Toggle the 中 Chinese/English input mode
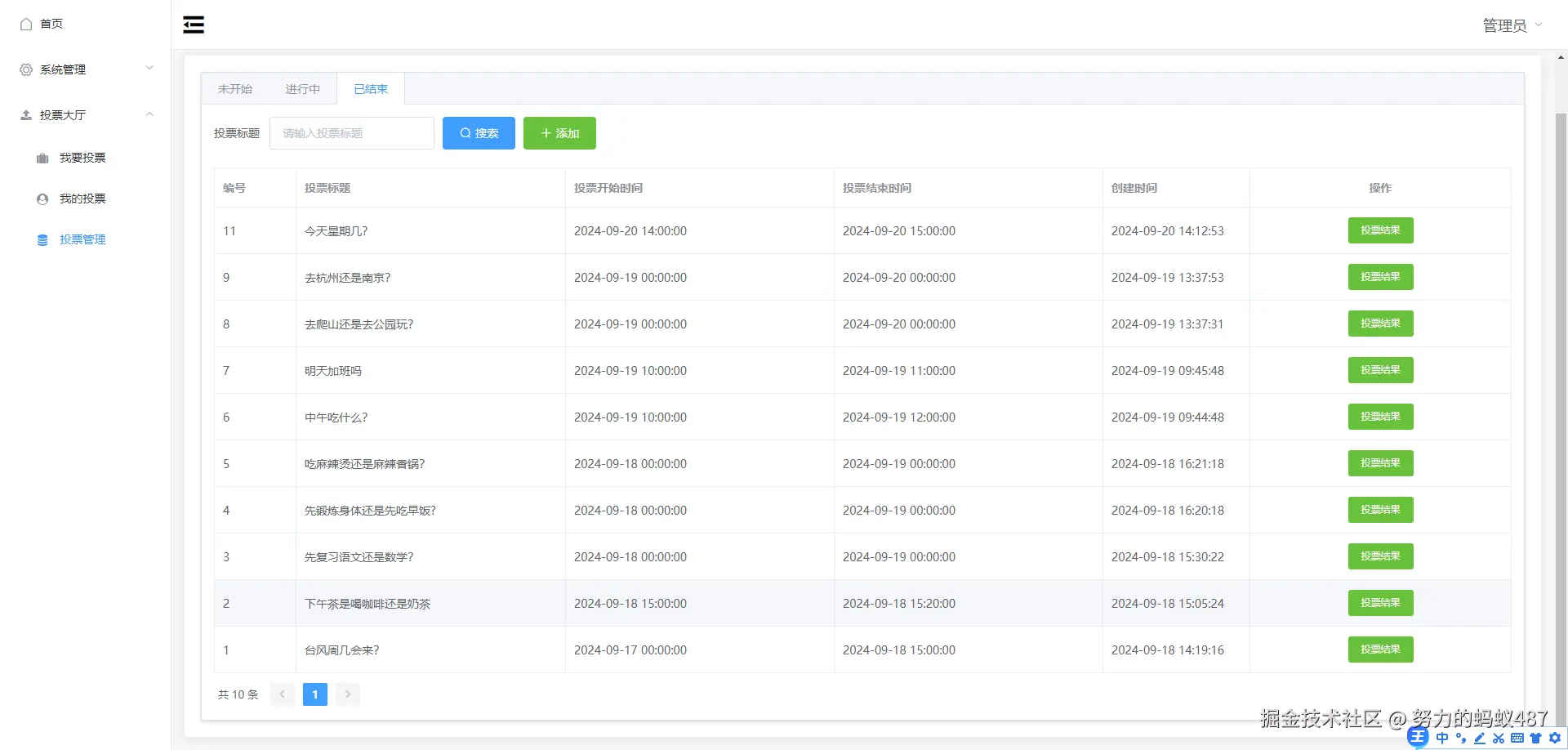 click(1442, 738)
